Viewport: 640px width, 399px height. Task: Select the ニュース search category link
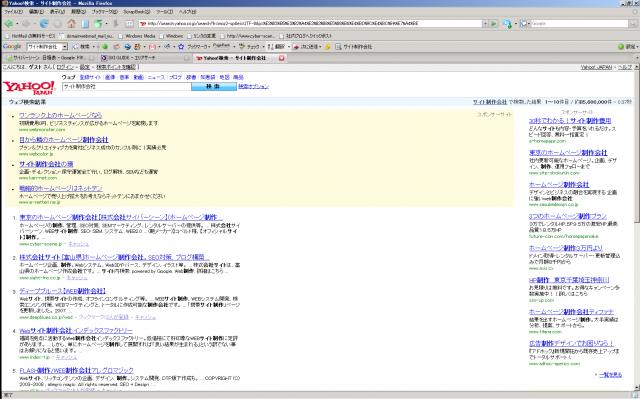click(x=156, y=77)
